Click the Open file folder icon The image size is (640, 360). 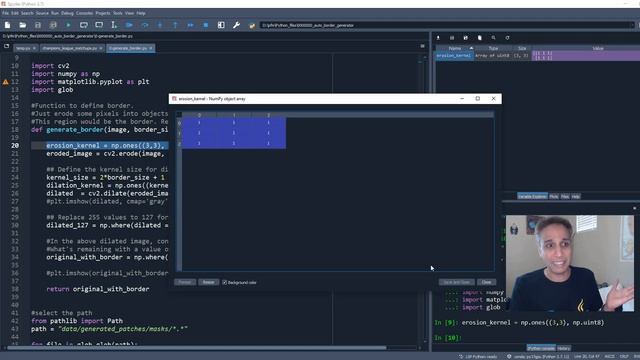[x=22, y=25]
